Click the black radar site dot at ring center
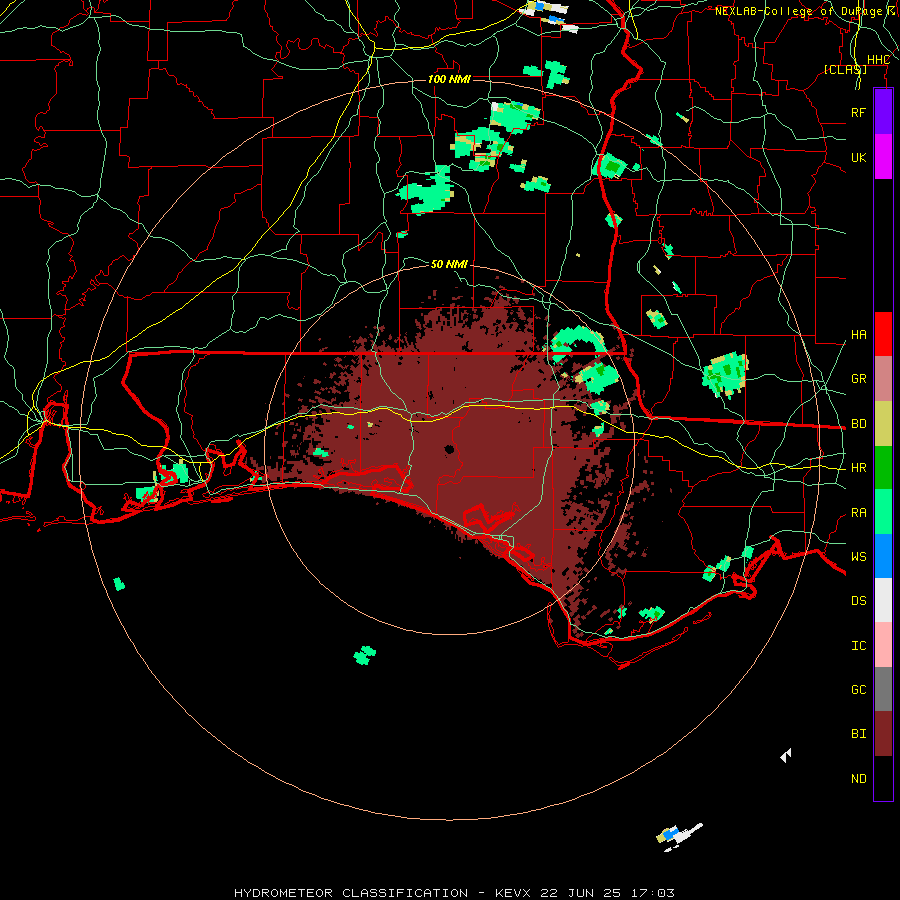This screenshot has width=900, height=900. [449, 449]
